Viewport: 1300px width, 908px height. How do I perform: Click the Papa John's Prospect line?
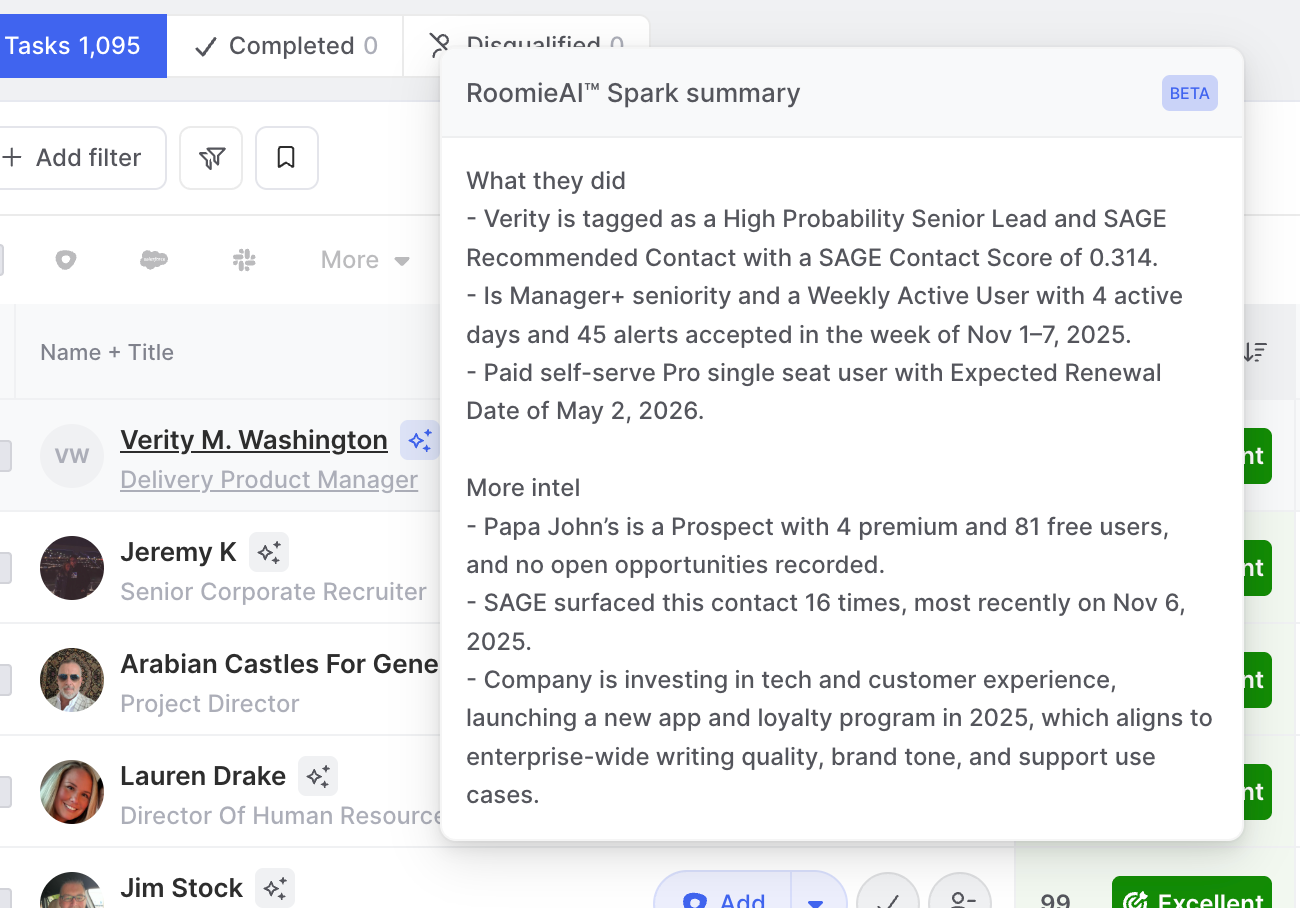pos(817,545)
